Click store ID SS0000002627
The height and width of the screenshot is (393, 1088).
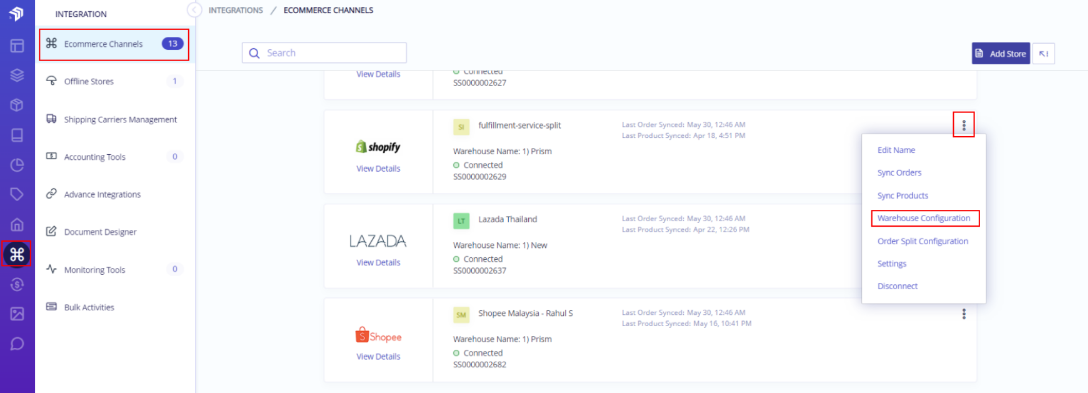tap(479, 83)
